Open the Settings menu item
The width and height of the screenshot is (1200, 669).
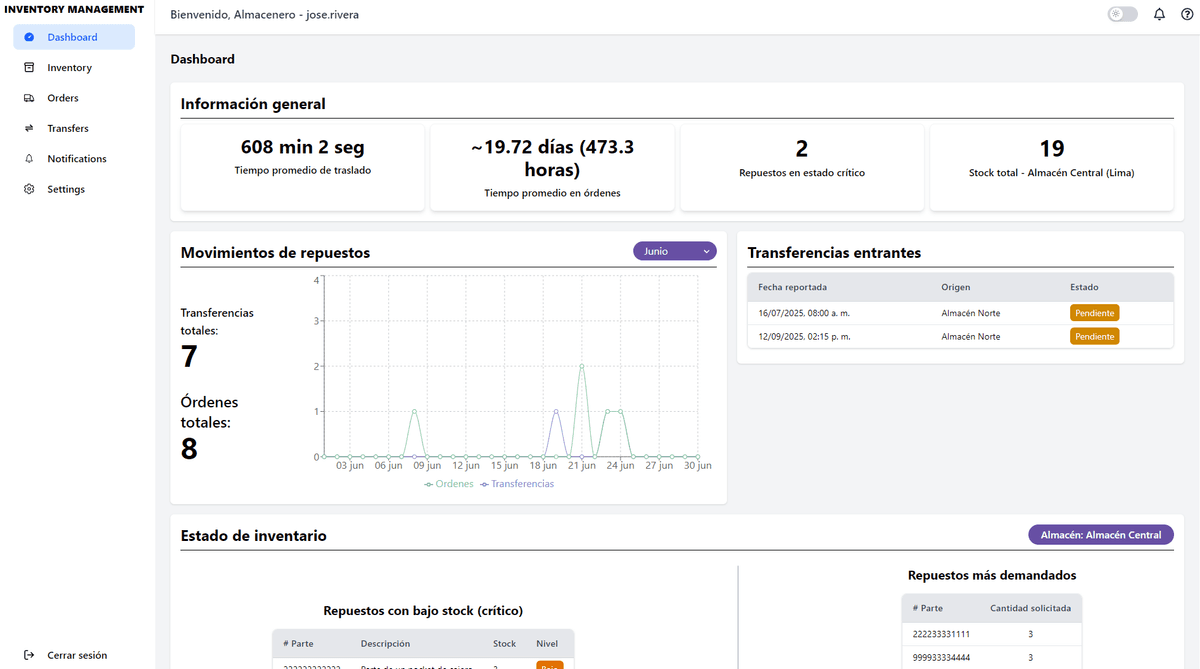tap(74, 189)
